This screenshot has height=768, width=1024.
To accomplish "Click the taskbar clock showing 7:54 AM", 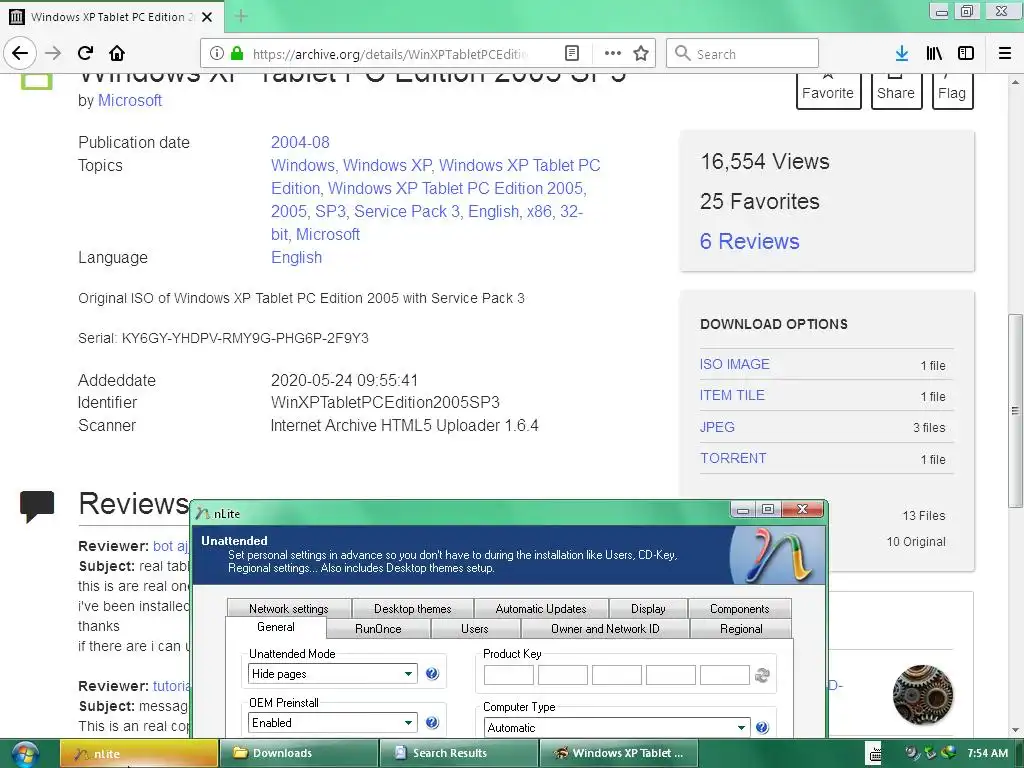I will pyautogui.click(x=987, y=753).
